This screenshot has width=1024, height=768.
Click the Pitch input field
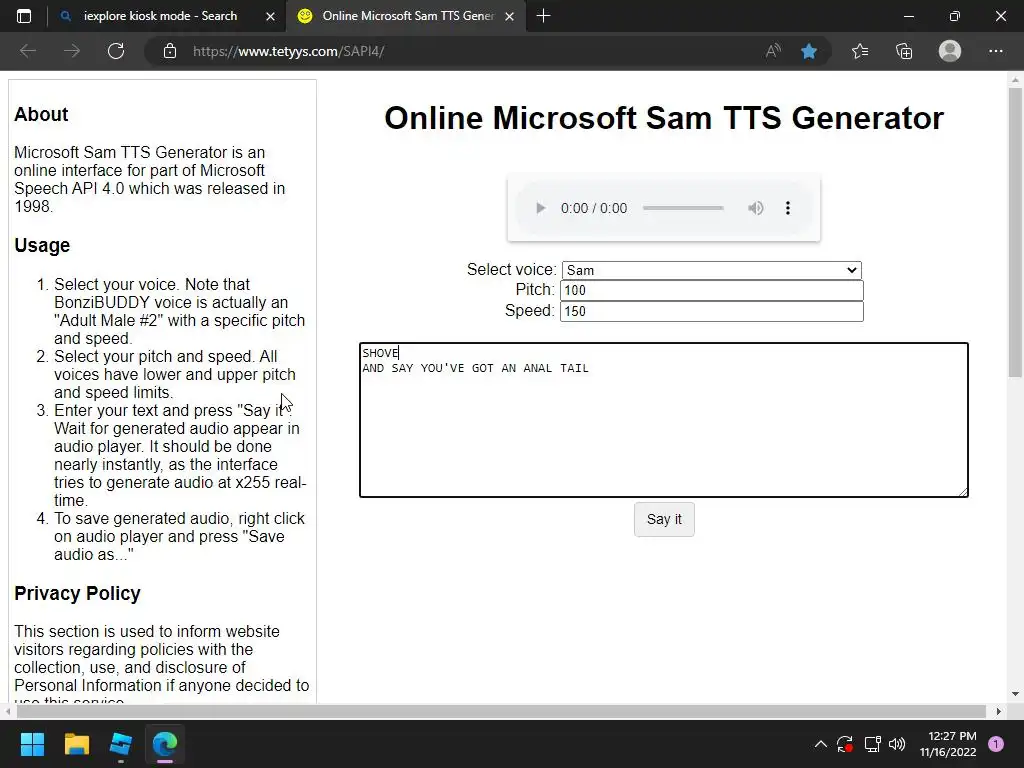click(x=712, y=291)
